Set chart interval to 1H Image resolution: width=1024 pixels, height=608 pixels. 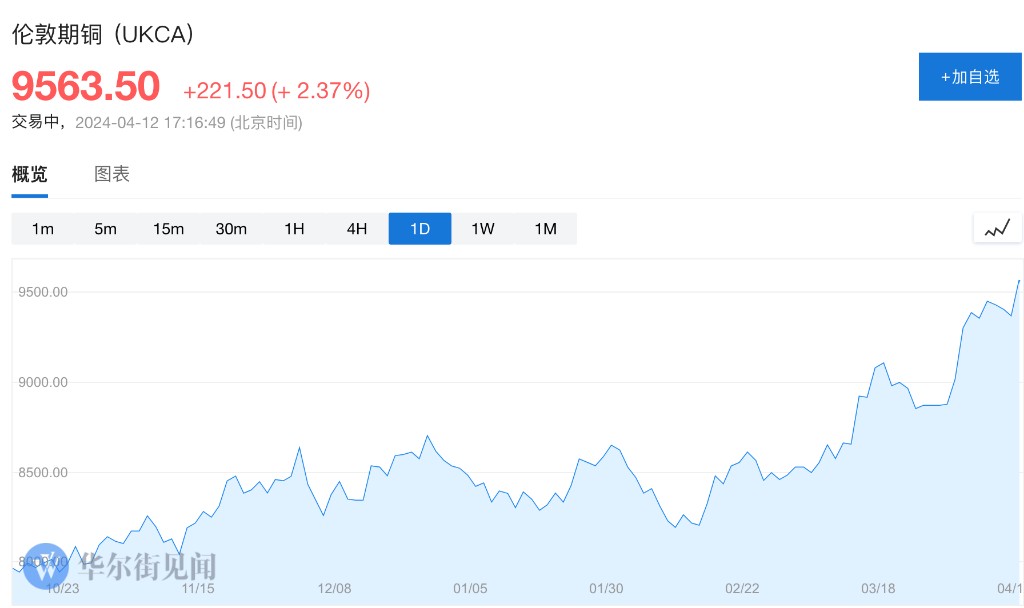[294, 229]
